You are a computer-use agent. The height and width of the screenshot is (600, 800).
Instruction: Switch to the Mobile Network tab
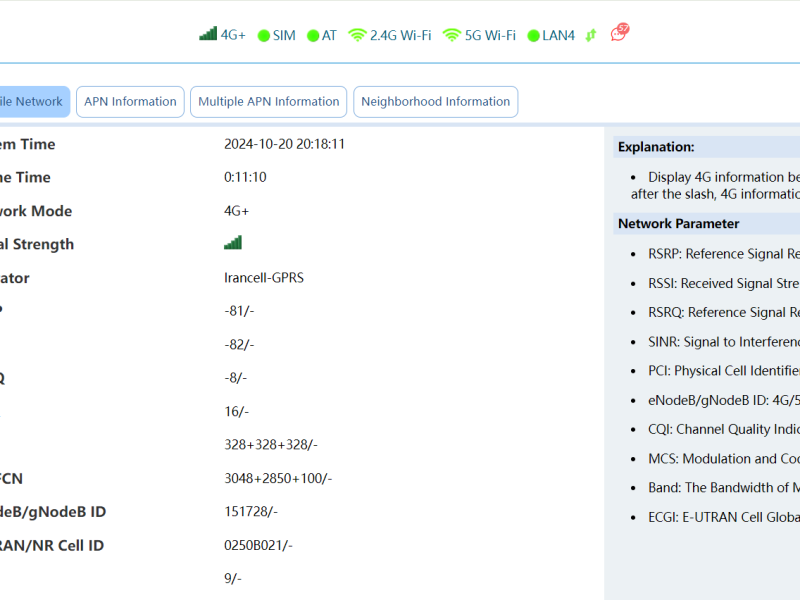coord(32,102)
